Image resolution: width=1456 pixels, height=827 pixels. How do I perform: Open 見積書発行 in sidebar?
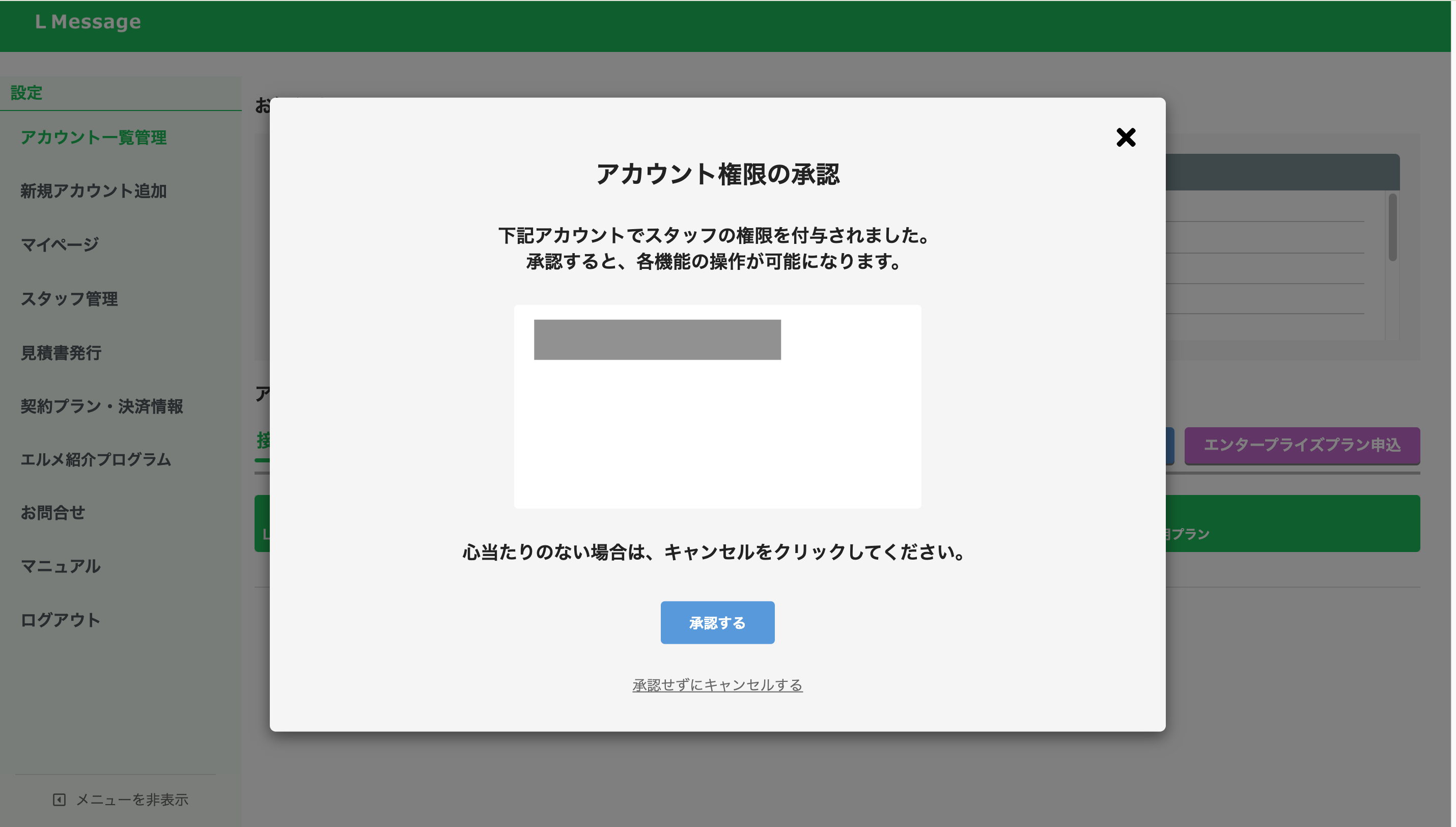pos(61,353)
